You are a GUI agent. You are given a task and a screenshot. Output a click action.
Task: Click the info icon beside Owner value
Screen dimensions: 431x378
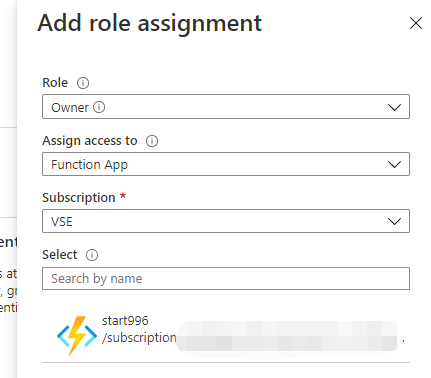[99, 107]
